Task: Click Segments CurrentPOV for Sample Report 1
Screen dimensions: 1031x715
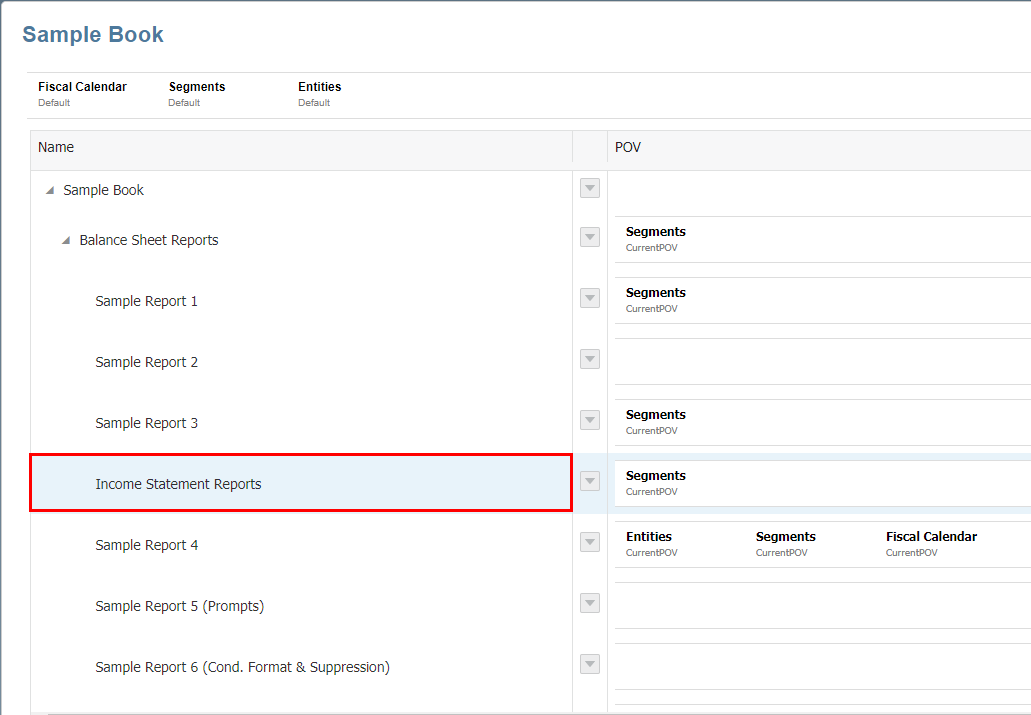Action: click(655, 299)
